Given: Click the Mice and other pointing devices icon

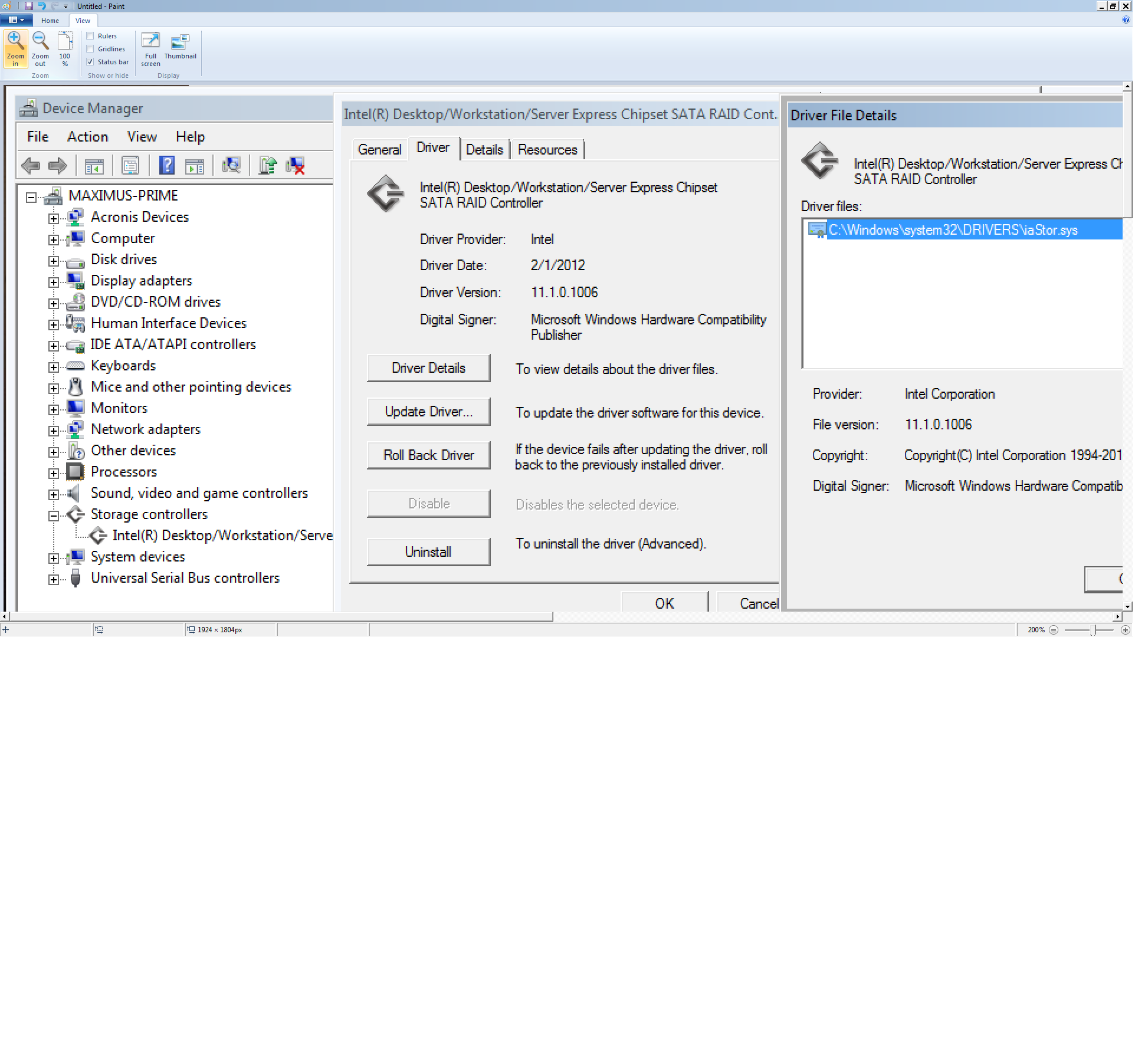Looking at the screenshot, I should point(76,387).
